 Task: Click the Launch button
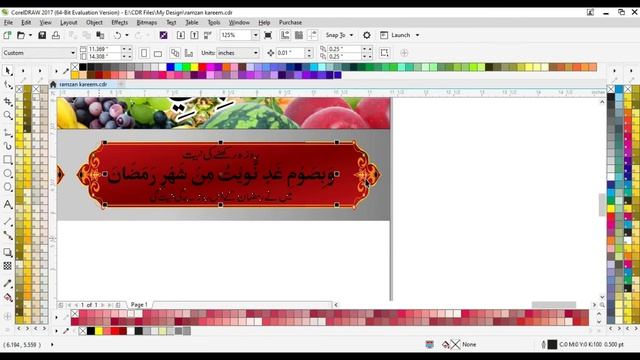(x=396, y=36)
